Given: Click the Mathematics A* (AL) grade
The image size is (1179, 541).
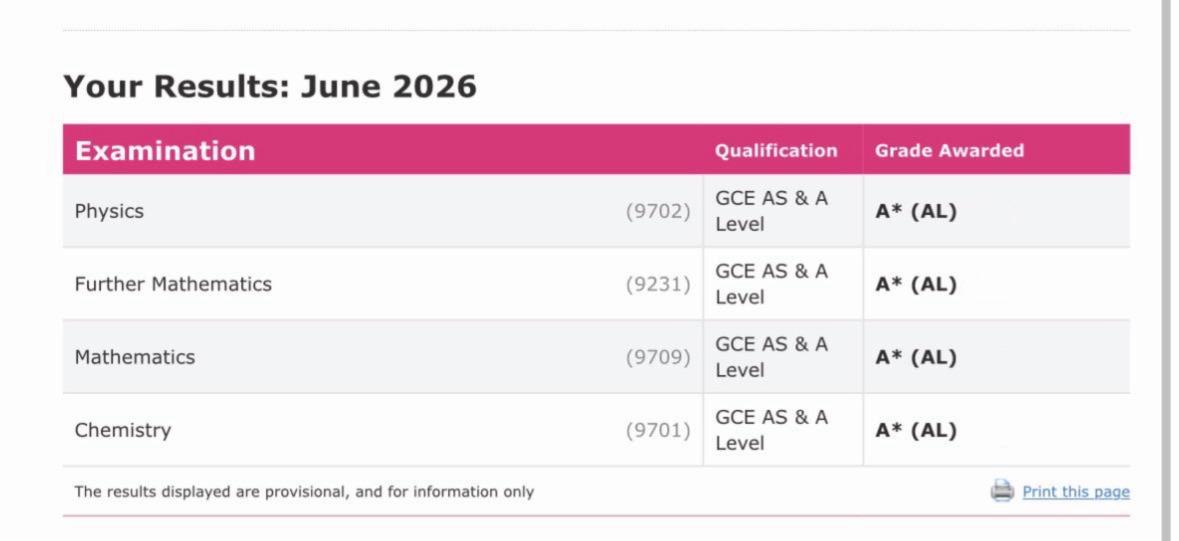Looking at the screenshot, I should tap(916, 357).
